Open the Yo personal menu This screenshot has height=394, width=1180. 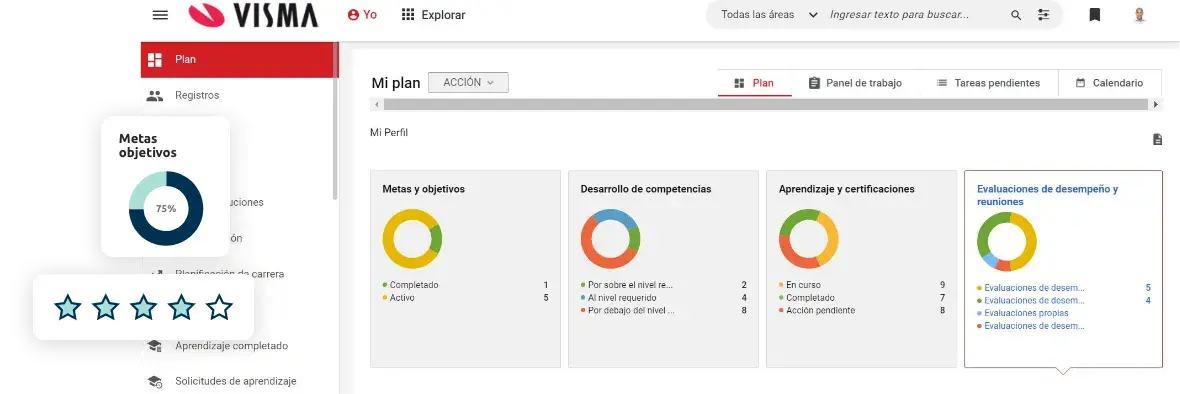362,14
